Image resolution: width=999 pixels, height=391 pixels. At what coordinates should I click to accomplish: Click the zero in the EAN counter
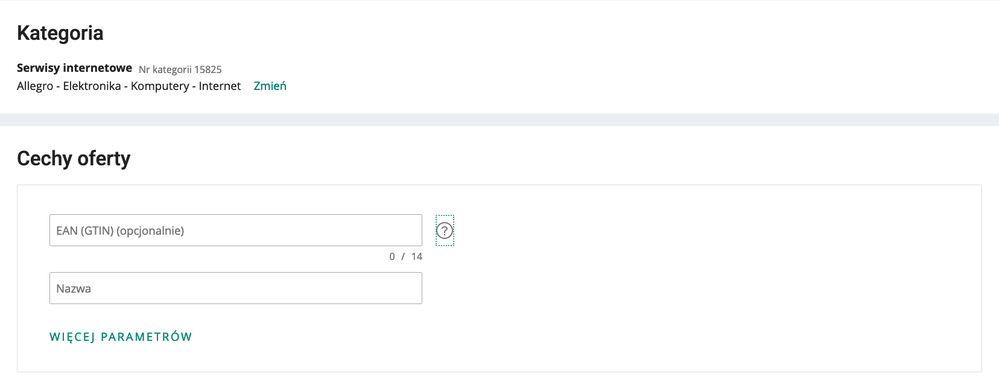click(x=392, y=257)
